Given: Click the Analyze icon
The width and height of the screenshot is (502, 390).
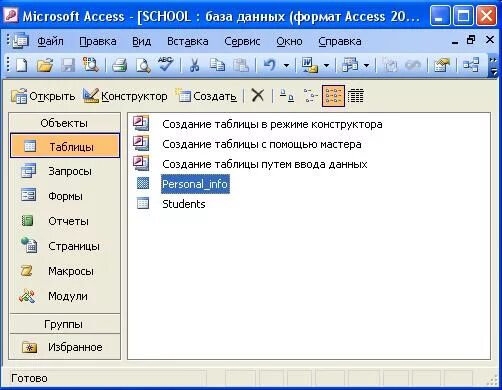Looking at the screenshot, I should pyautogui.click(x=350, y=65).
